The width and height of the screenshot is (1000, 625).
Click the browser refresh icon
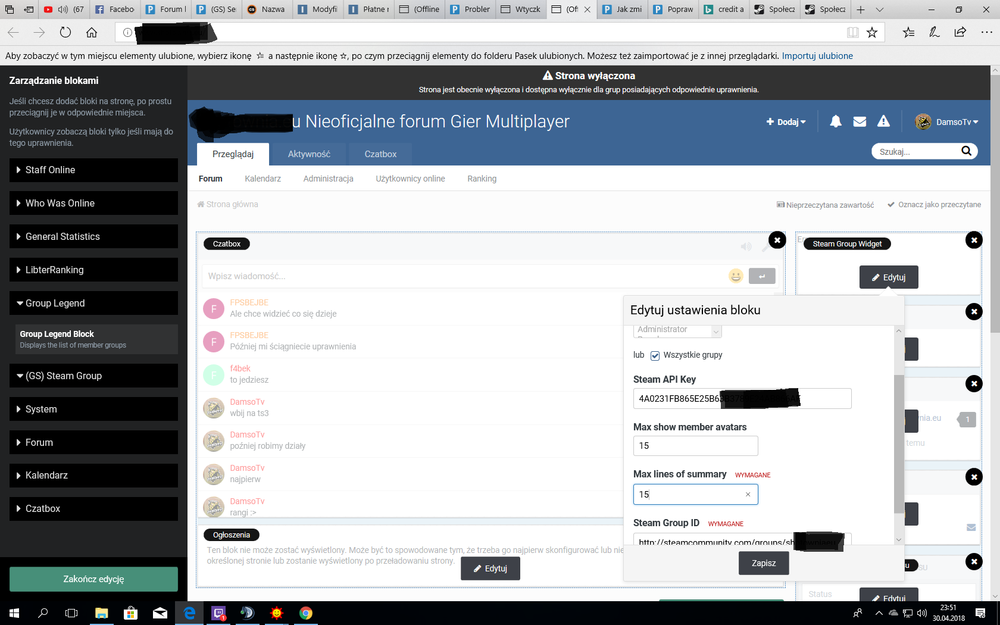(x=65, y=32)
